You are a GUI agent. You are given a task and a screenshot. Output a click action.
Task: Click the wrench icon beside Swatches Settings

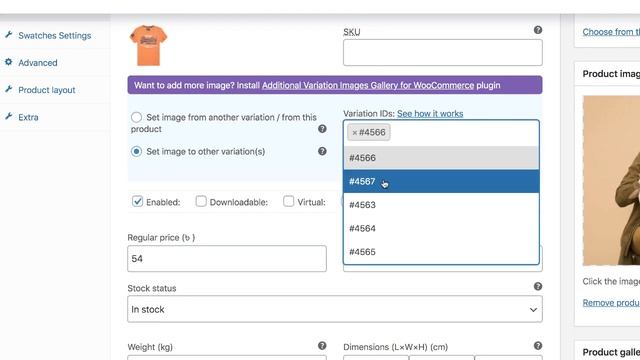(9, 35)
